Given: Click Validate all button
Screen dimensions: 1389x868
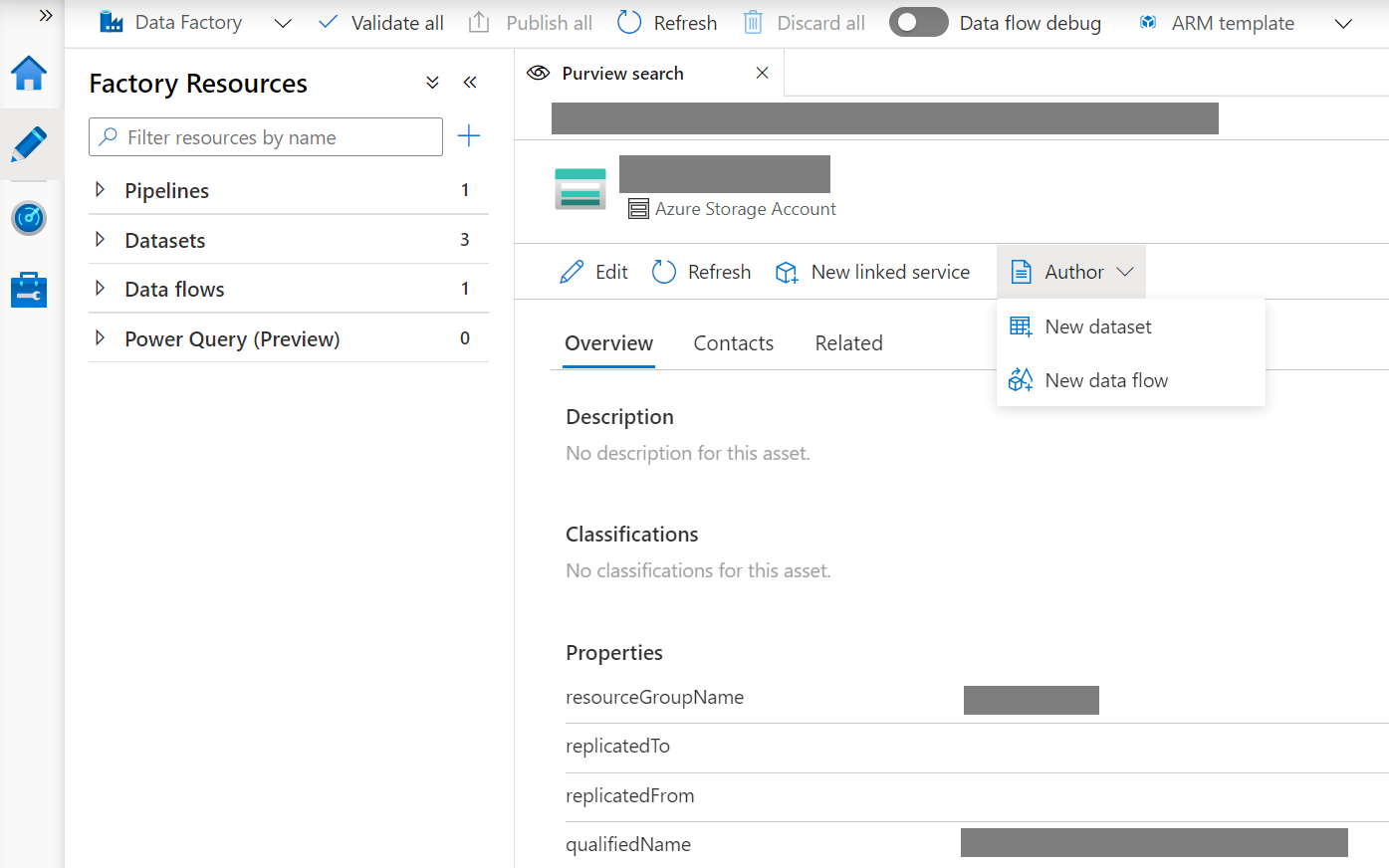Looking at the screenshot, I should coord(381,23).
